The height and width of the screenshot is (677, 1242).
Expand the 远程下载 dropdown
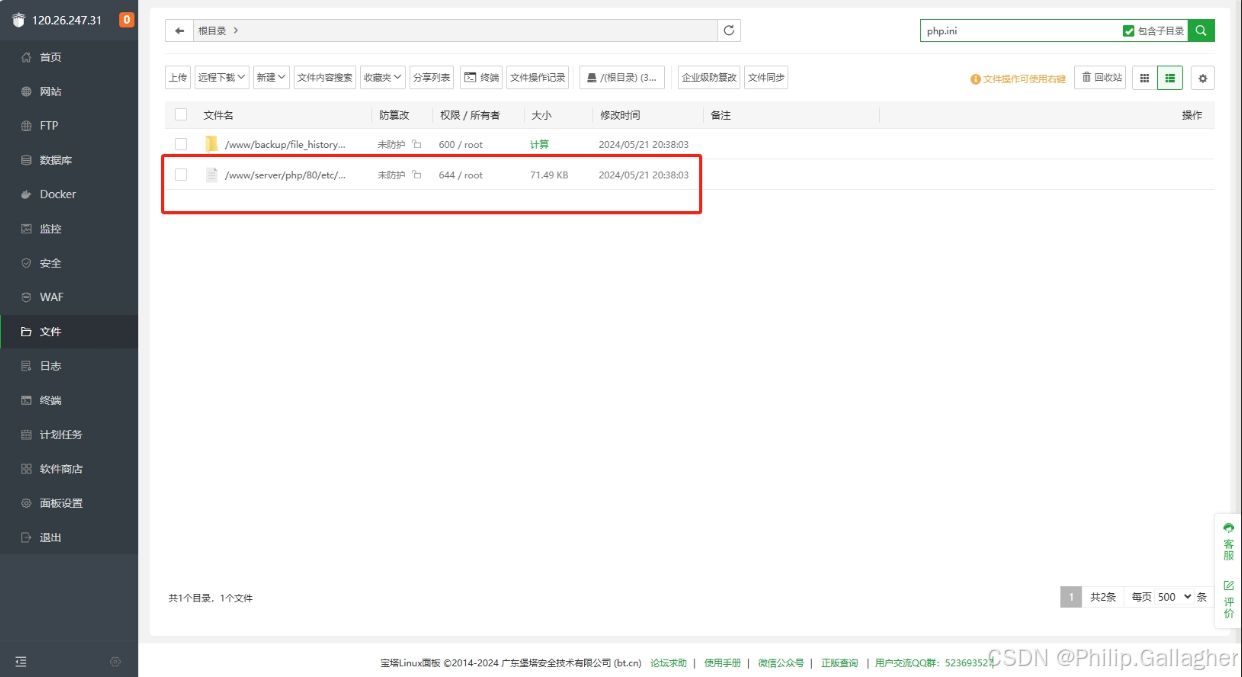click(x=220, y=77)
